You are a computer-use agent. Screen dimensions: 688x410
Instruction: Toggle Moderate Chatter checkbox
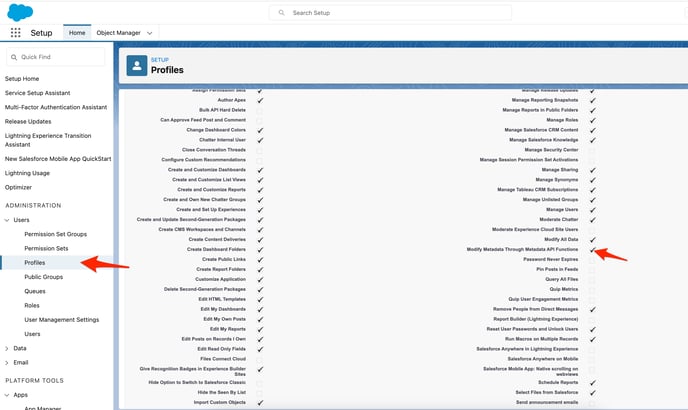(592, 220)
